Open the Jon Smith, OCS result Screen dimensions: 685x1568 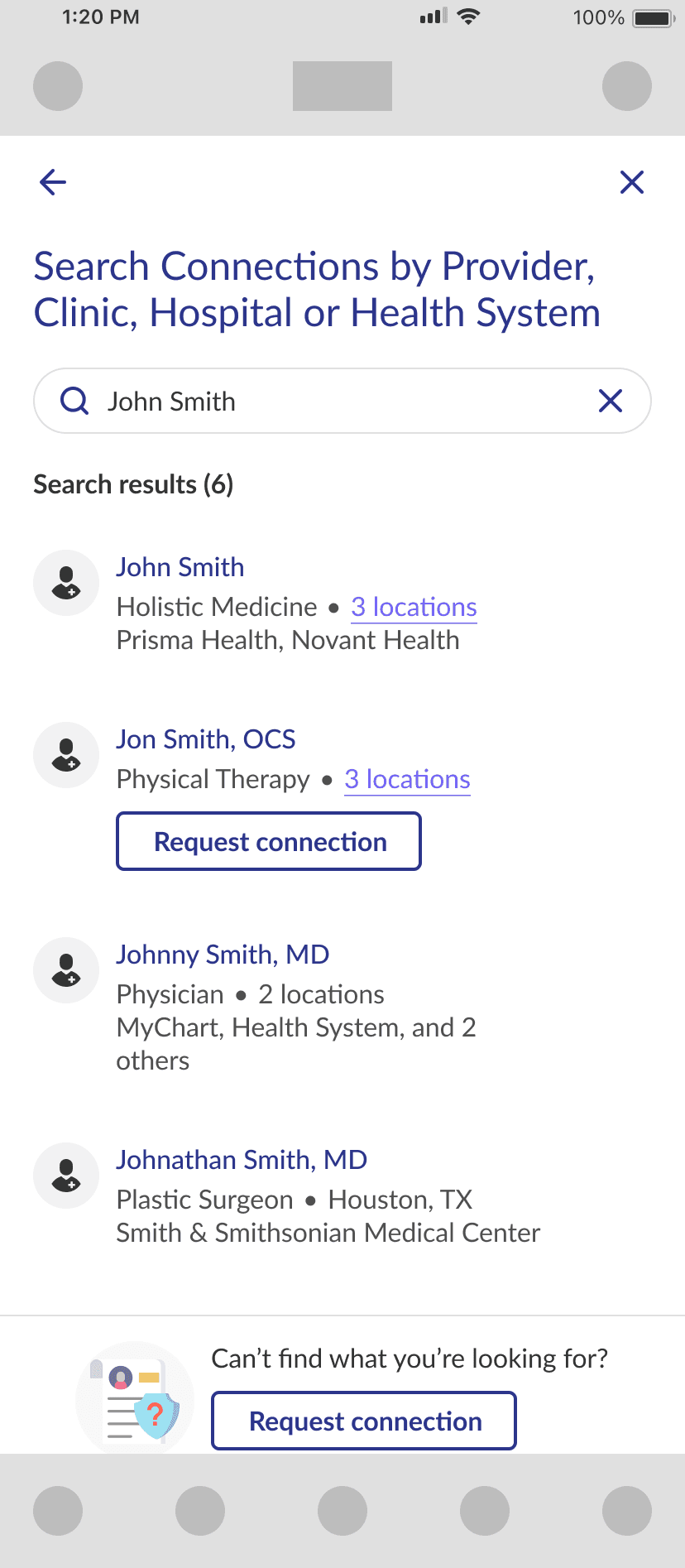(x=206, y=739)
